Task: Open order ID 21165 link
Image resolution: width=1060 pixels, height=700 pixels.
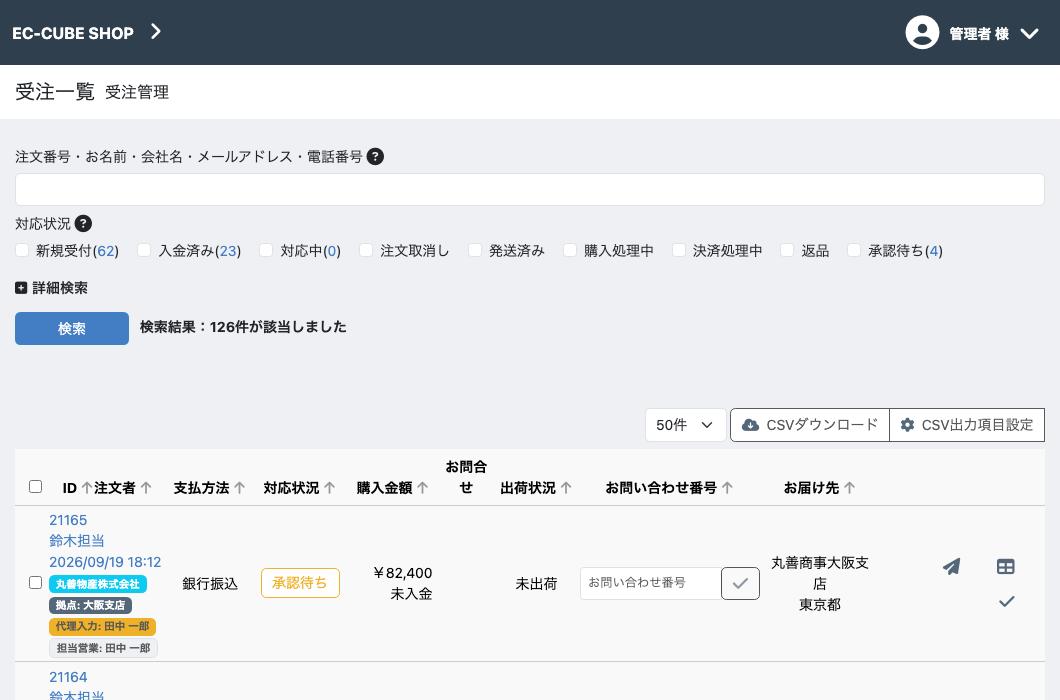Action: tap(68, 520)
